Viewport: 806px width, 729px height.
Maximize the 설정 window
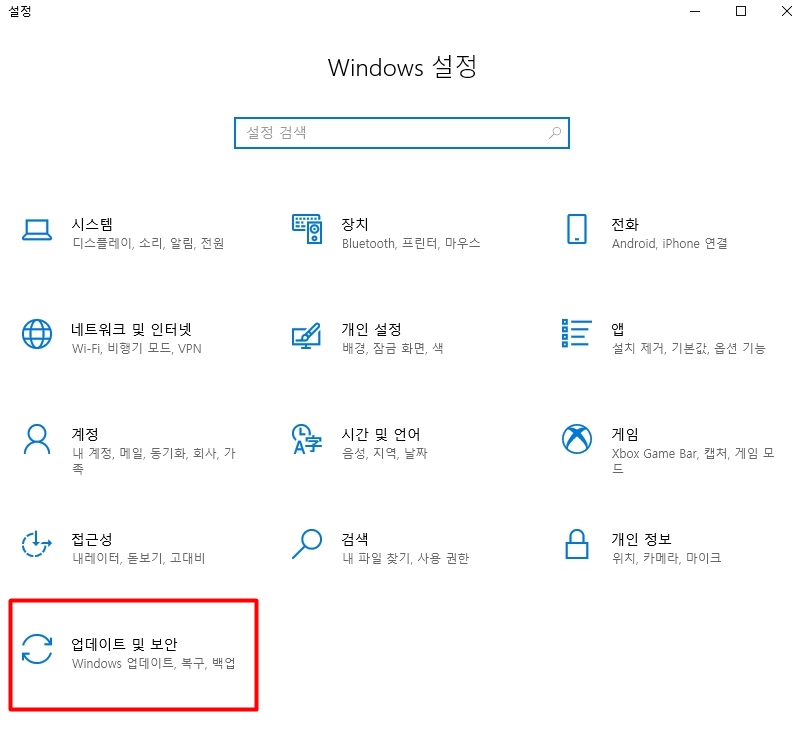741,11
